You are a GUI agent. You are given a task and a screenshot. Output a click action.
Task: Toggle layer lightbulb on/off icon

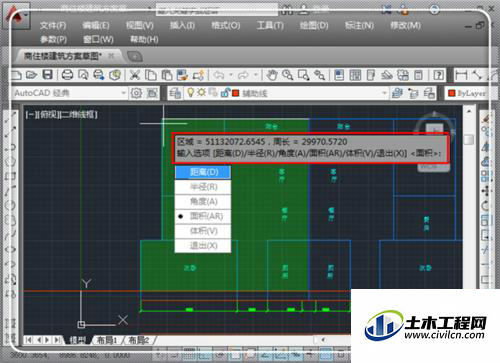click(x=190, y=93)
